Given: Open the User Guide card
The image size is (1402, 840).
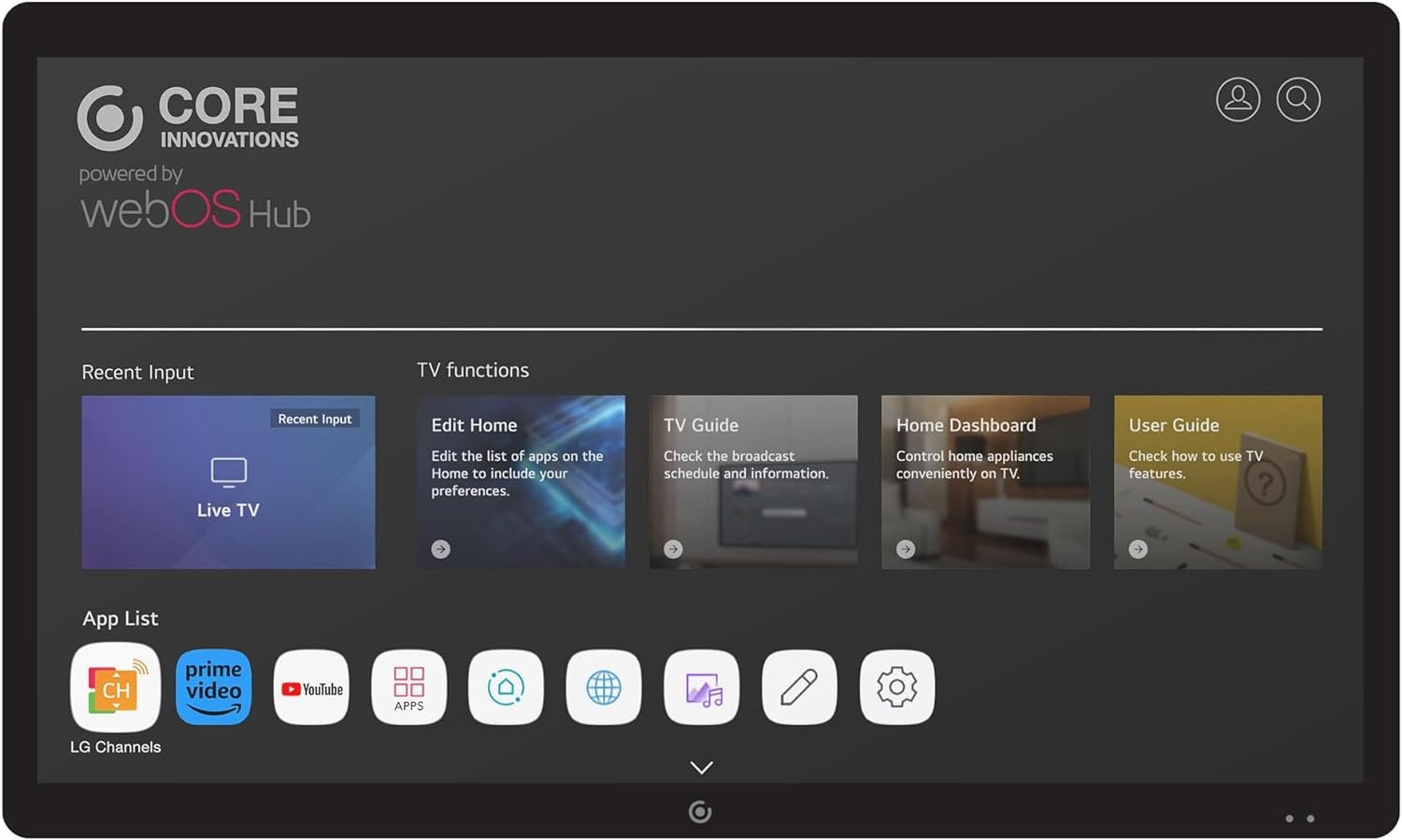Looking at the screenshot, I should [1218, 482].
